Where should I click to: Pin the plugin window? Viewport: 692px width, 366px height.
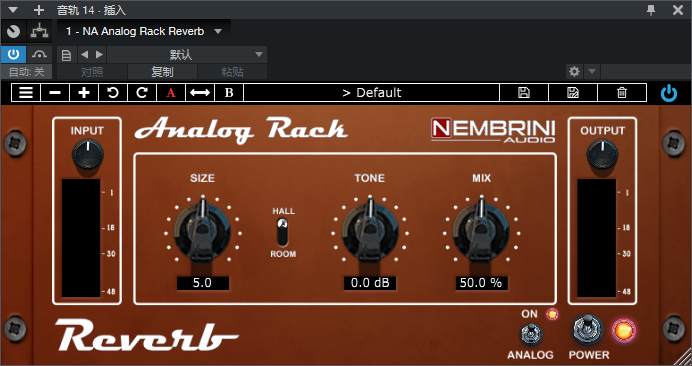coord(651,10)
